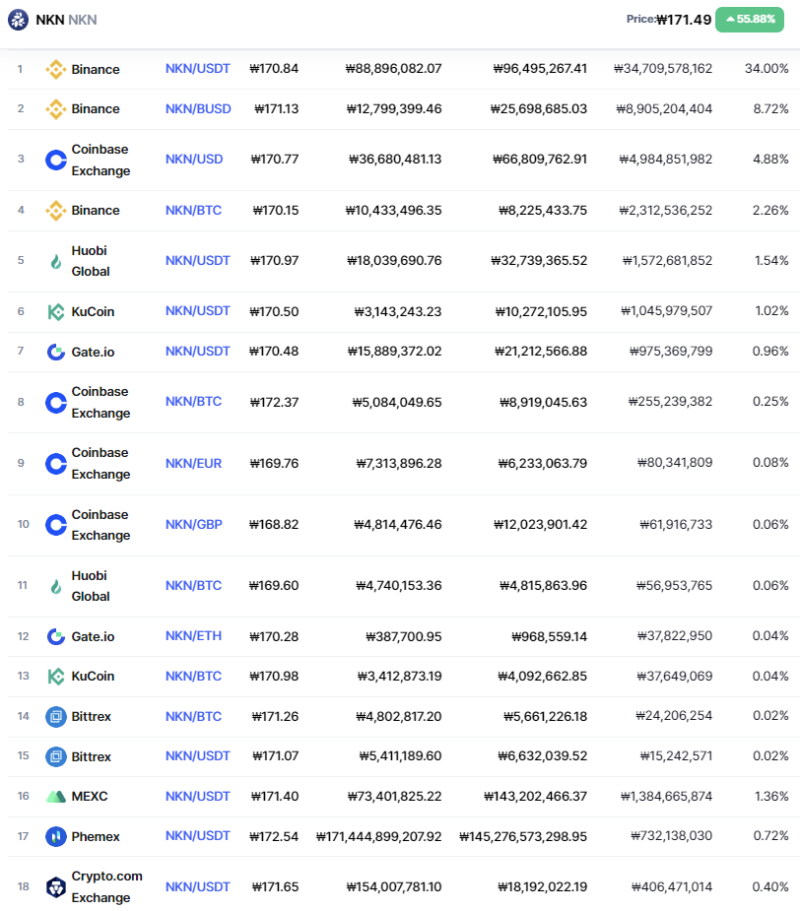
Task: Click the header price ₩171.49
Action: (x=683, y=20)
